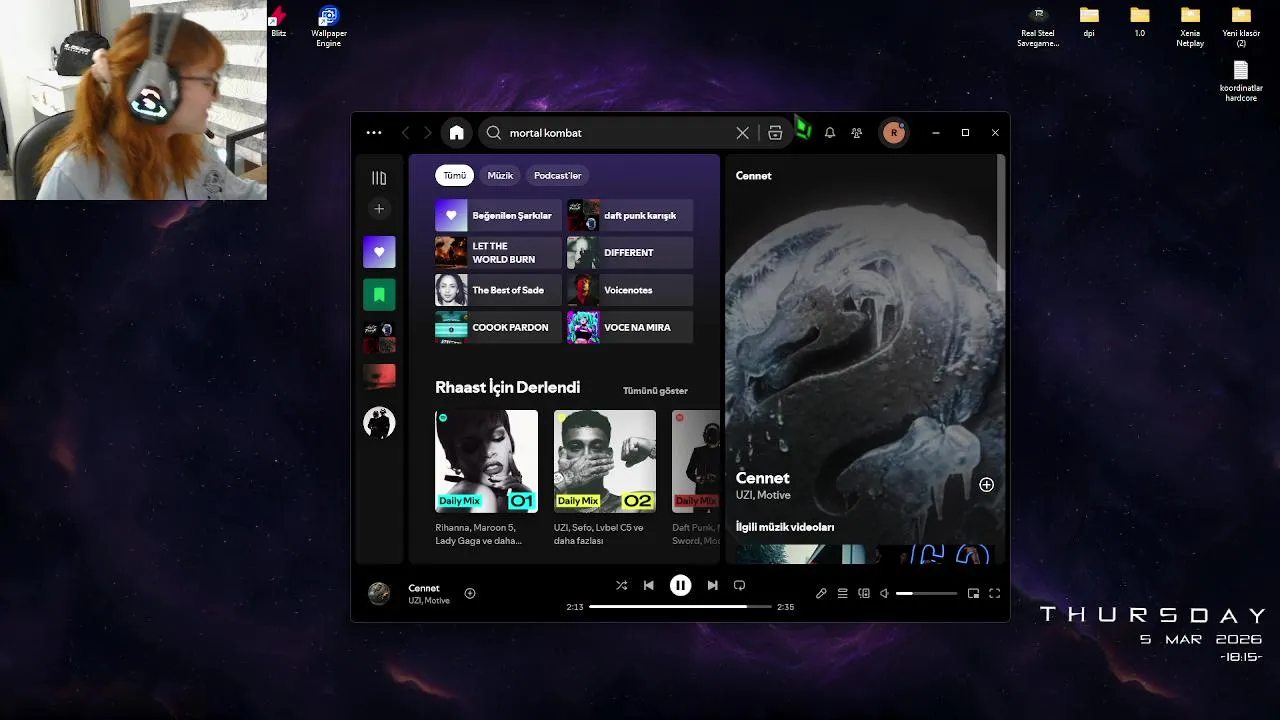The image size is (1280, 720).
Task: Mute with the speaker icon
Action: pos(884,593)
